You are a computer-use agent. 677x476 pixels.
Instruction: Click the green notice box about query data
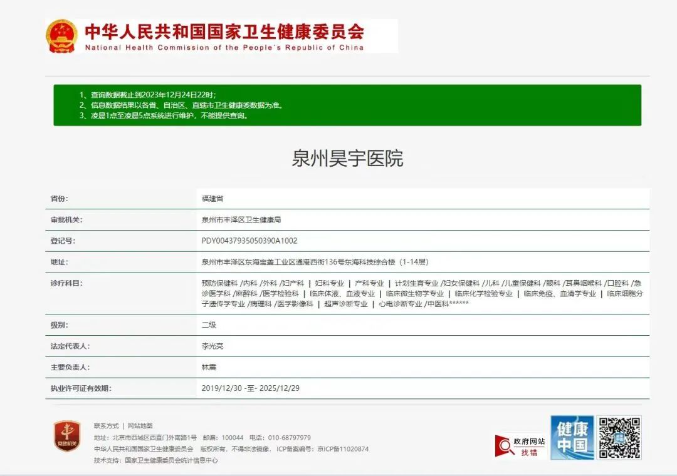coord(347,105)
